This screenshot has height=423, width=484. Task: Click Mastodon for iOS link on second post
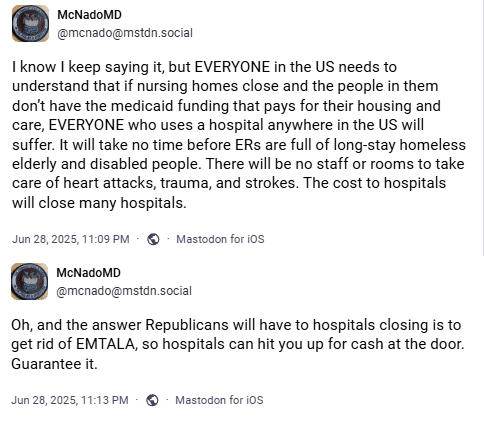click(x=219, y=400)
